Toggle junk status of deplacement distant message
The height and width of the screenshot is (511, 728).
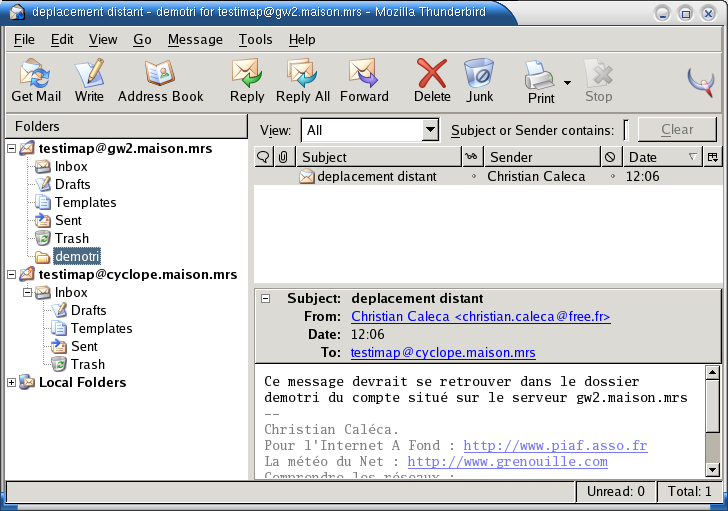(611, 177)
